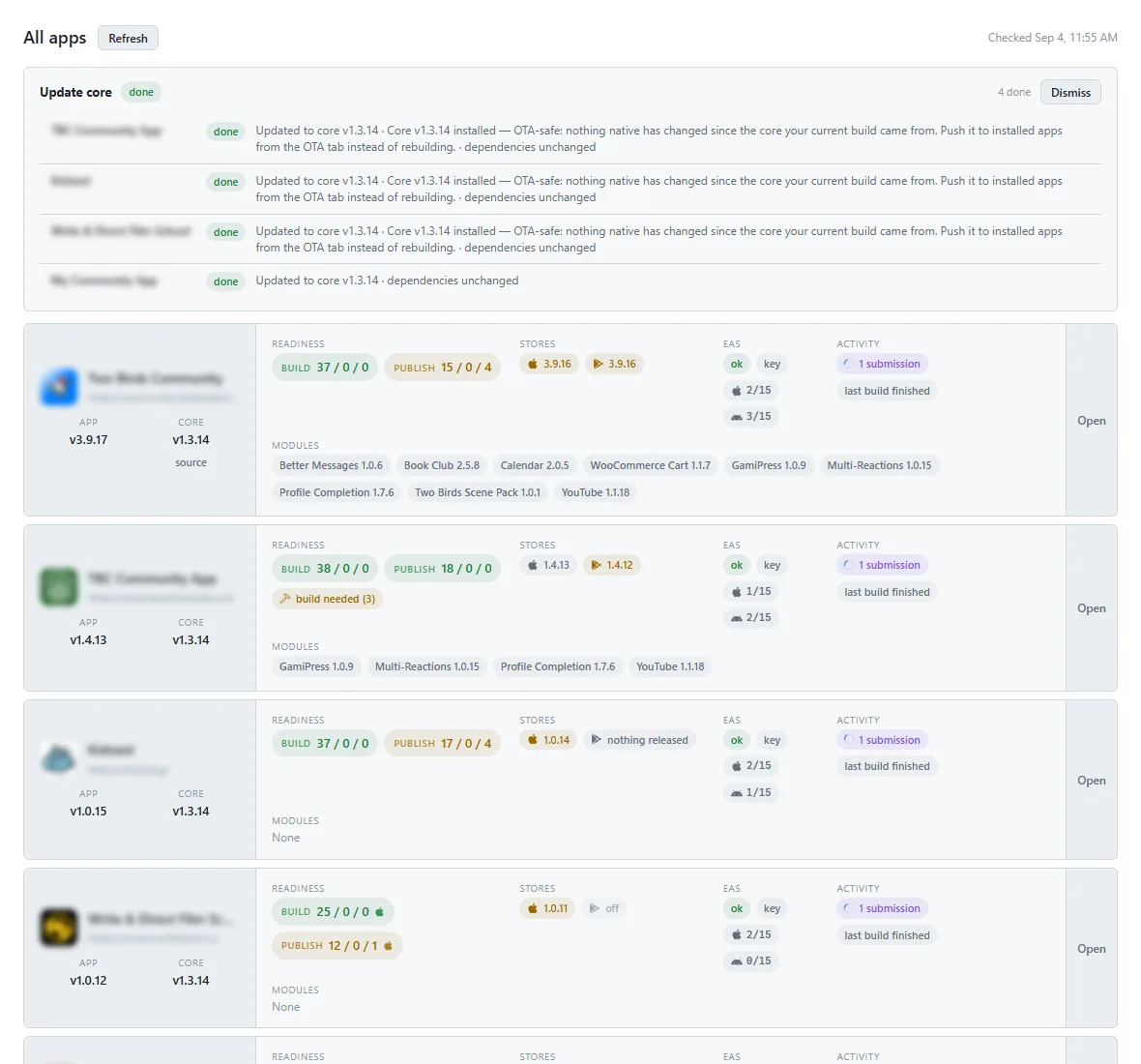Click the iOS 2/15 count on v1.0.12 card

751,934
